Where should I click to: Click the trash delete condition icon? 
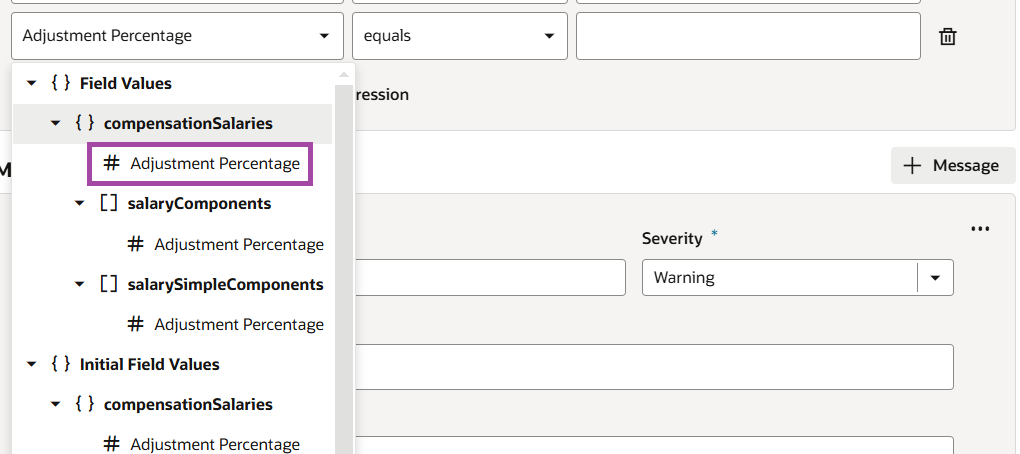[x=948, y=37]
